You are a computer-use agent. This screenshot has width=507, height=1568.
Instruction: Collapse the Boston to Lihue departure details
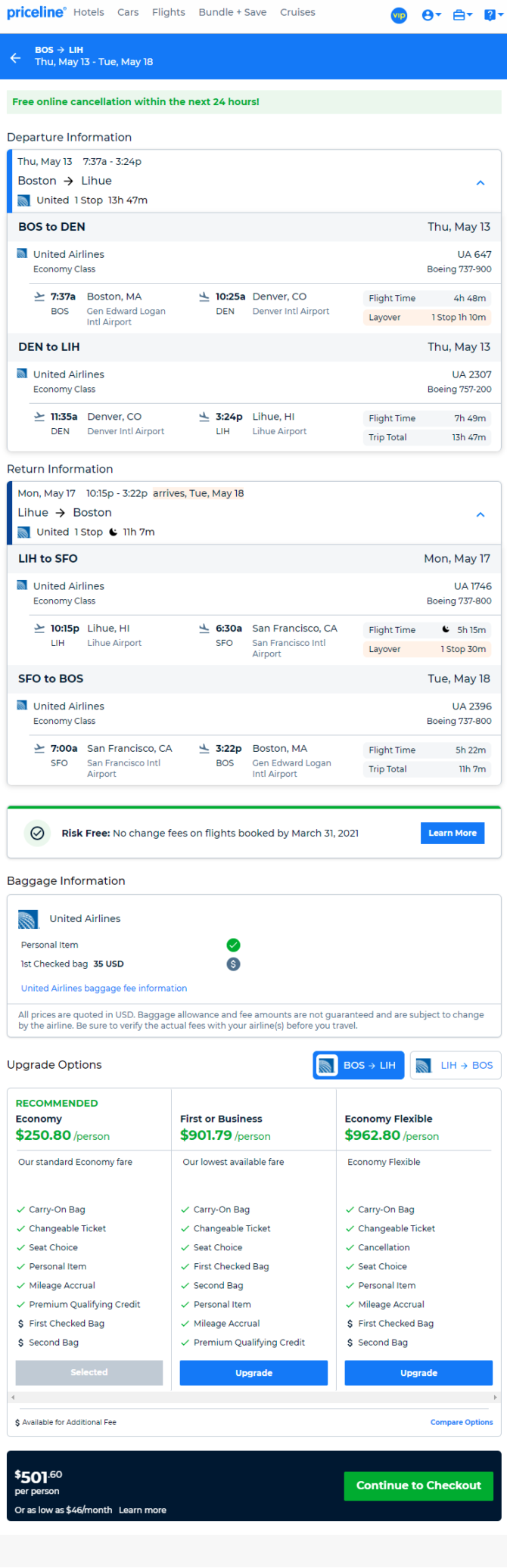[x=480, y=183]
